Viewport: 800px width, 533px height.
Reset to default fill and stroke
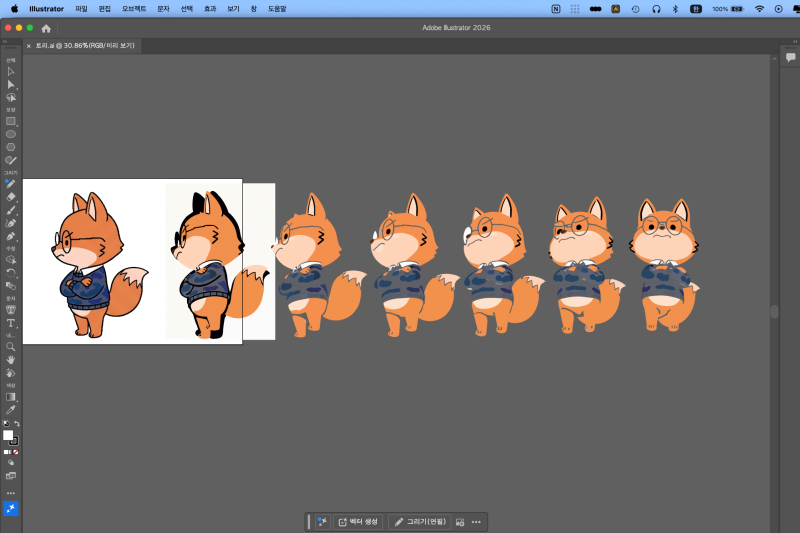coord(6,423)
